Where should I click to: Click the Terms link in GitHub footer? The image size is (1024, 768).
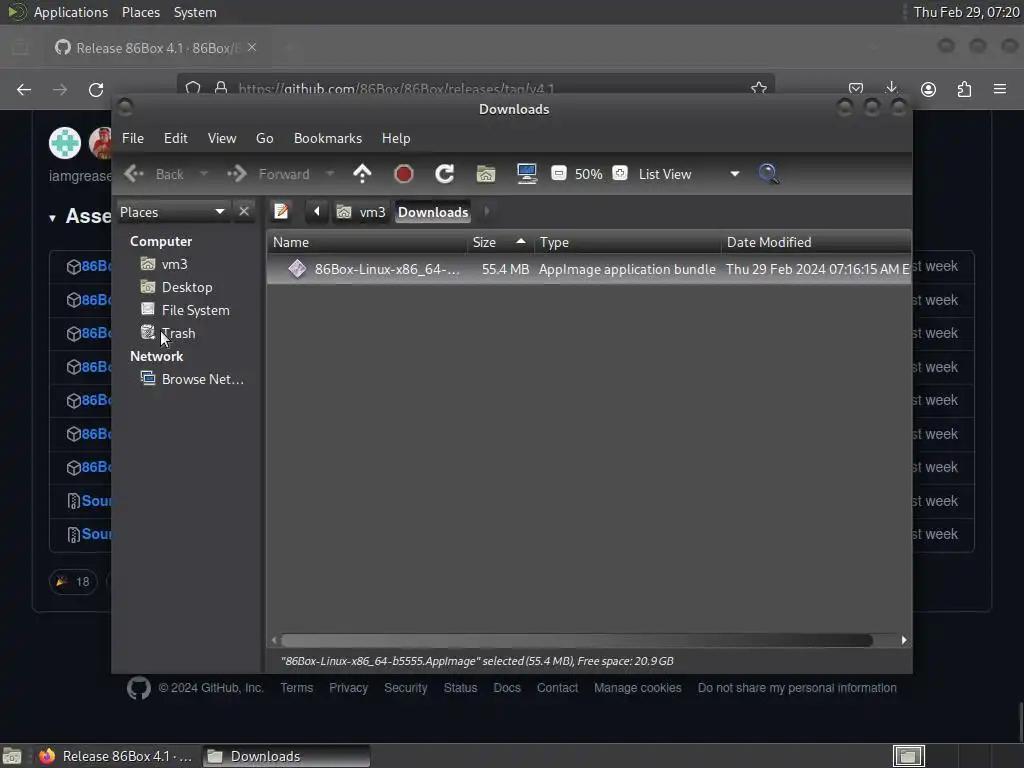[x=296, y=688]
